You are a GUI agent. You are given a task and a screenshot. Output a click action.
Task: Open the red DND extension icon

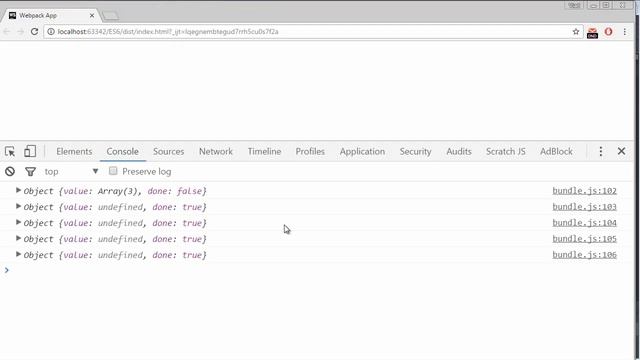[x=592, y=32]
